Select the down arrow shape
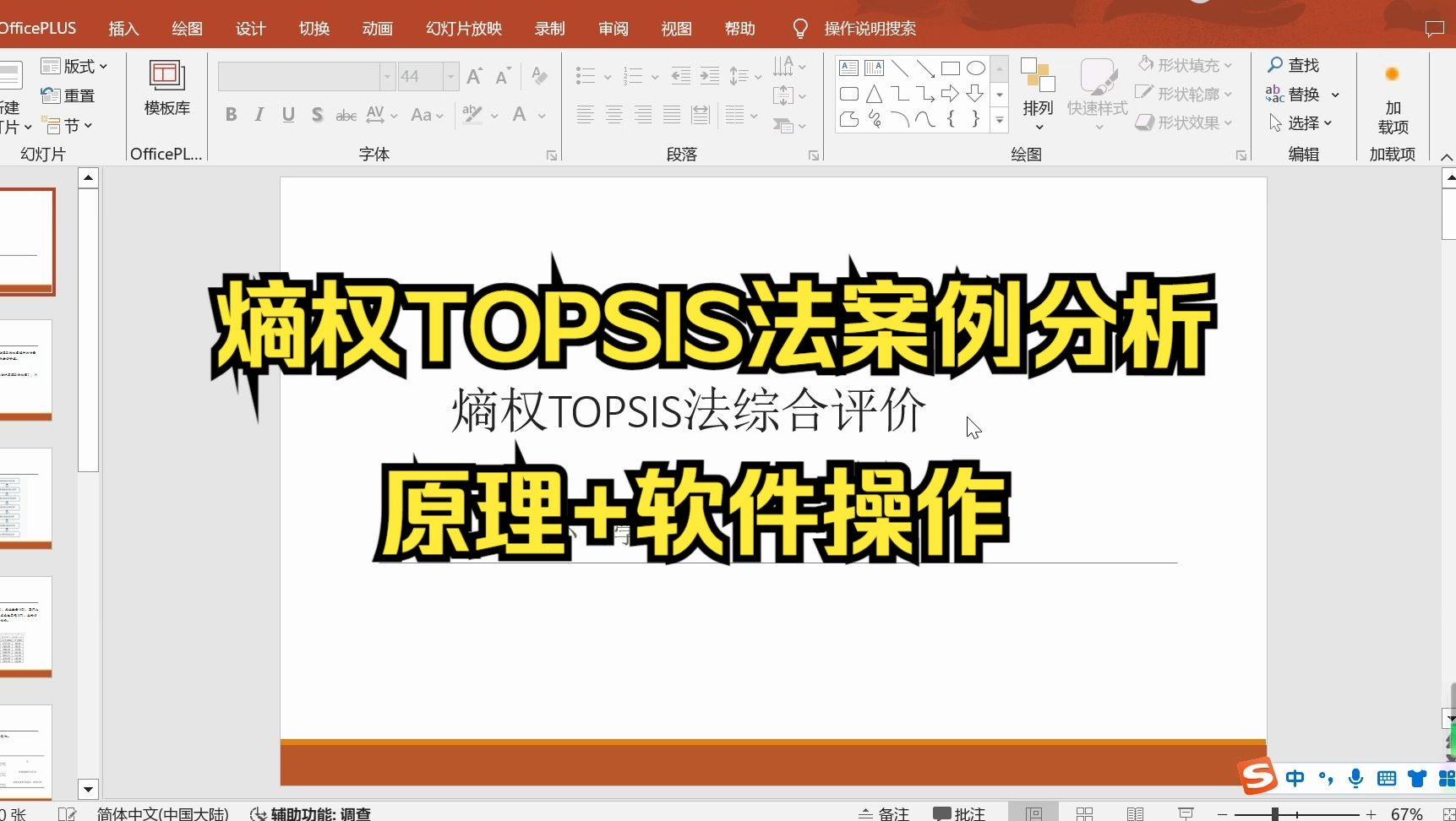1456x821 pixels. (x=976, y=94)
